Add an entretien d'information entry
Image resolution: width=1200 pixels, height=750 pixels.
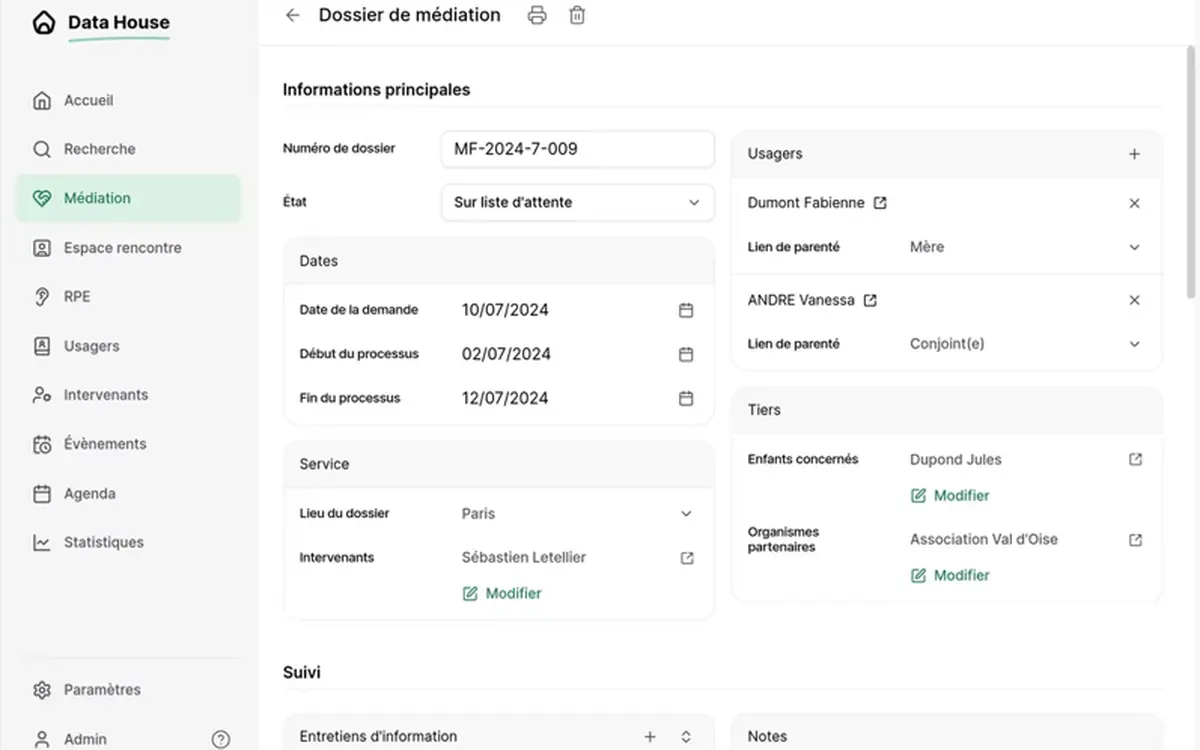[x=650, y=737]
